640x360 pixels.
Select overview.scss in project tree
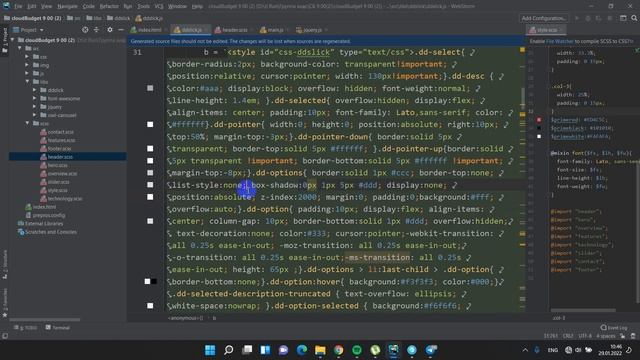tap(58, 173)
